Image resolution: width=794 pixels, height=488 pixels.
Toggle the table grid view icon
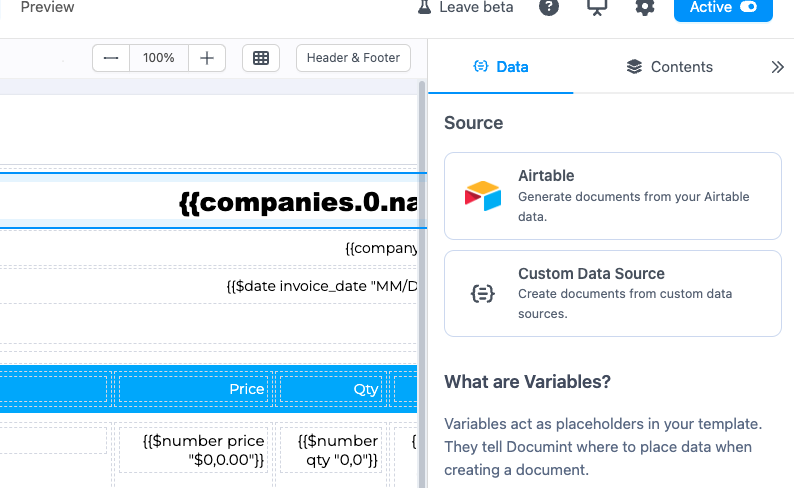point(261,58)
